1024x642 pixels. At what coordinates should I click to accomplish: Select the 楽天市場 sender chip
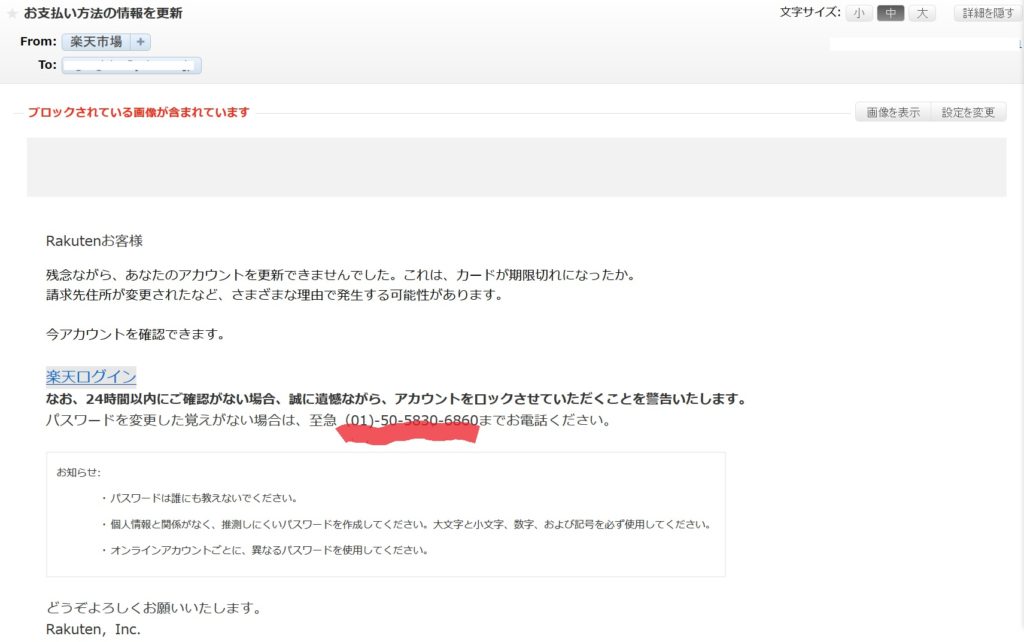pos(96,42)
